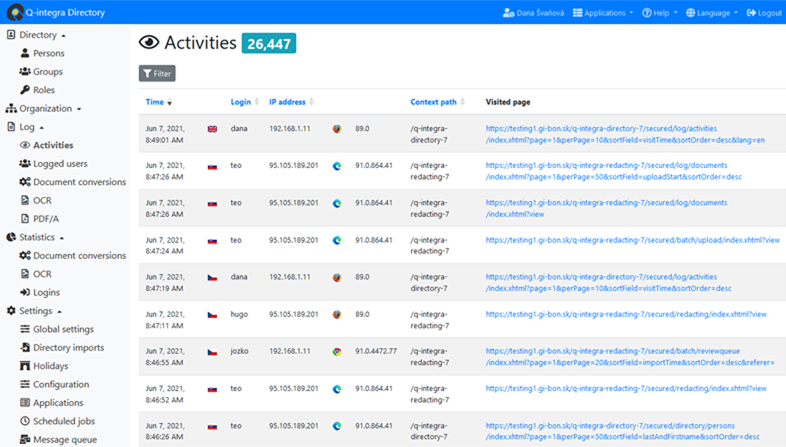Open Groups in the sidebar
The width and height of the screenshot is (786, 447).
[48, 72]
